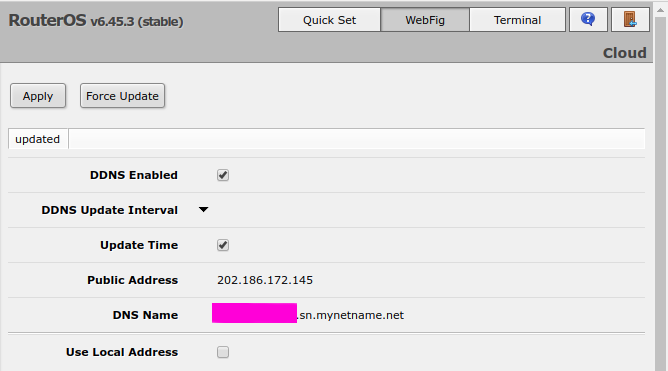This screenshot has width=668, height=371.
Task: Click the Public Address value 202.186.172.145
Action: (265, 280)
